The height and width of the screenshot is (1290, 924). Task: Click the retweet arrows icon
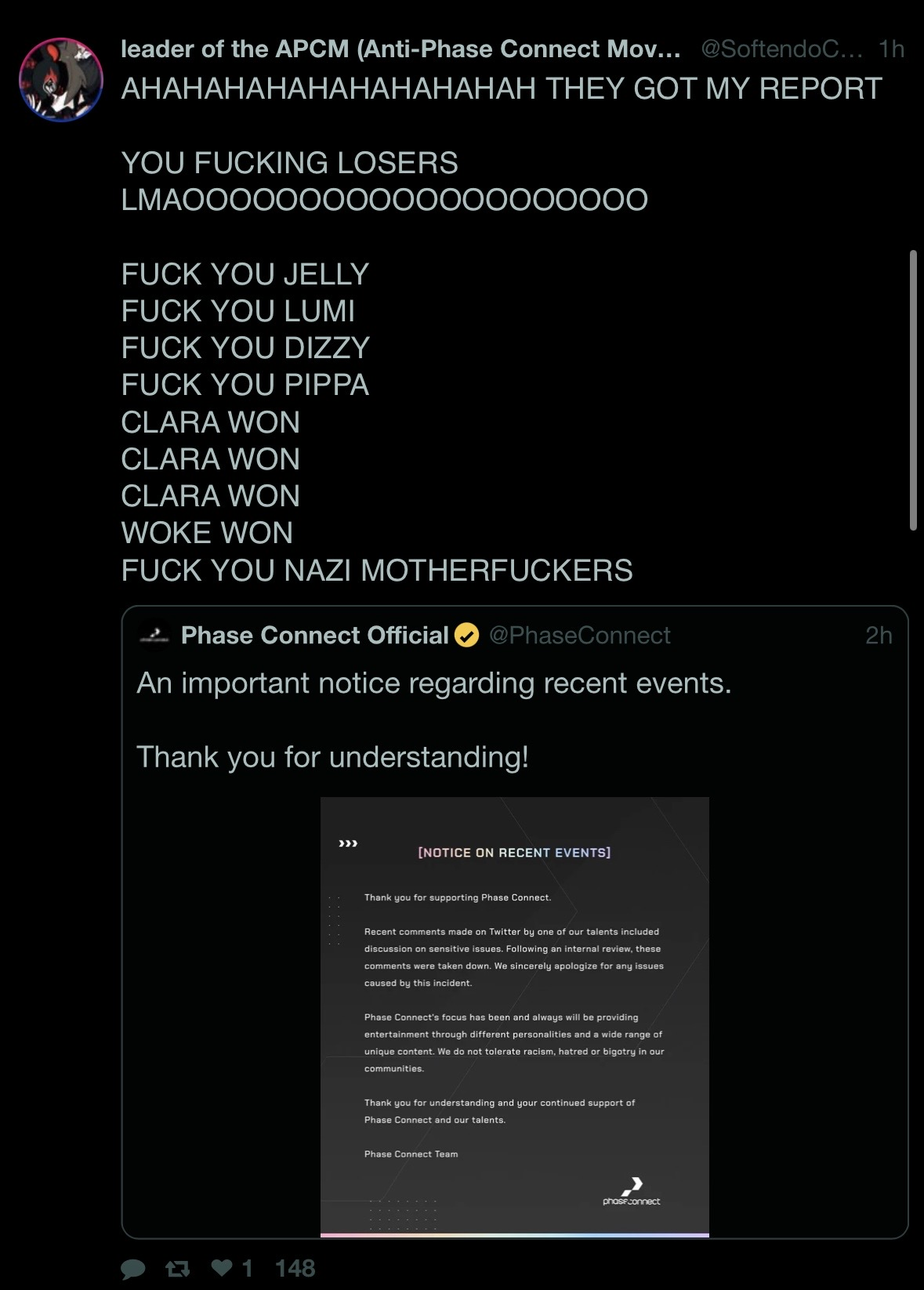178,1269
